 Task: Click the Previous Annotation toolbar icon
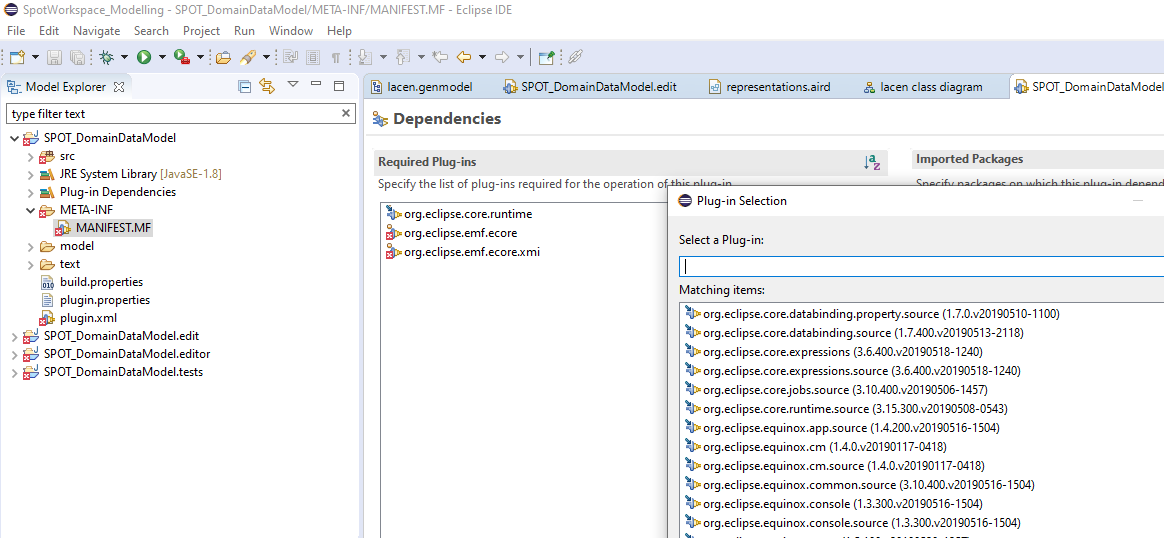click(x=403, y=57)
